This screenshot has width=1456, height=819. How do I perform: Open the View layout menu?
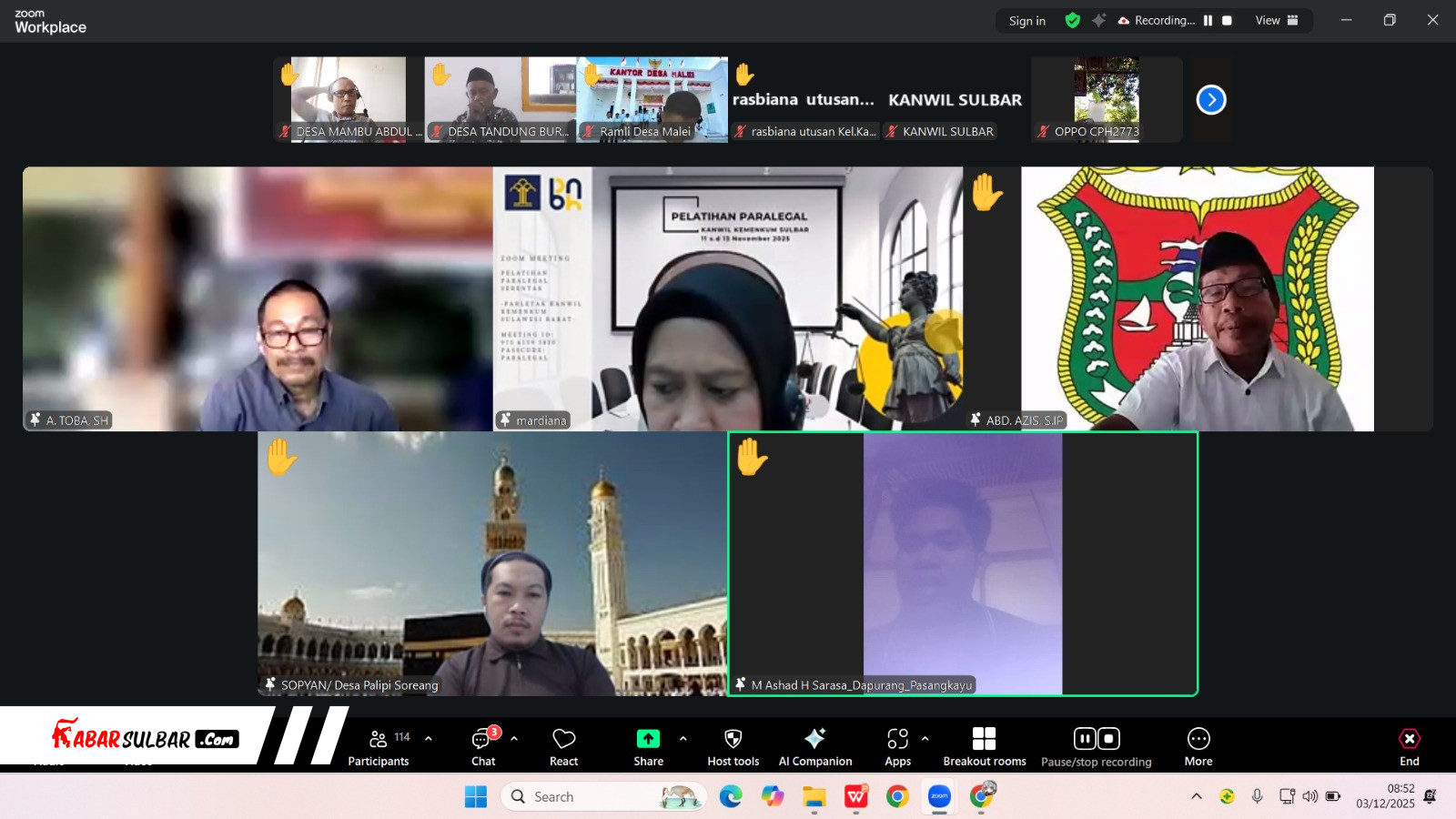pyautogui.click(x=1276, y=21)
